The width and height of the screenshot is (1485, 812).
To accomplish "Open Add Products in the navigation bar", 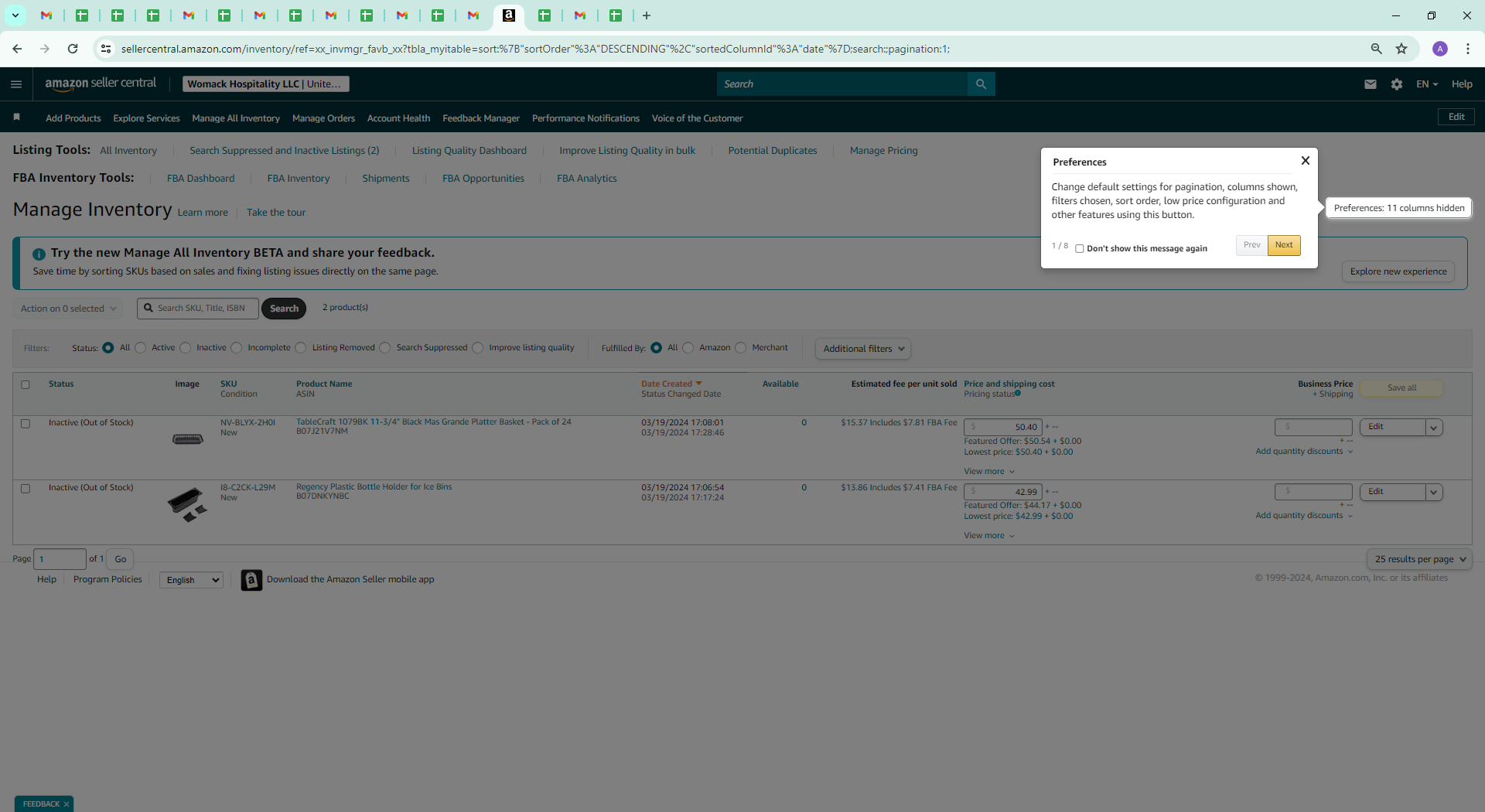I will pyautogui.click(x=73, y=118).
